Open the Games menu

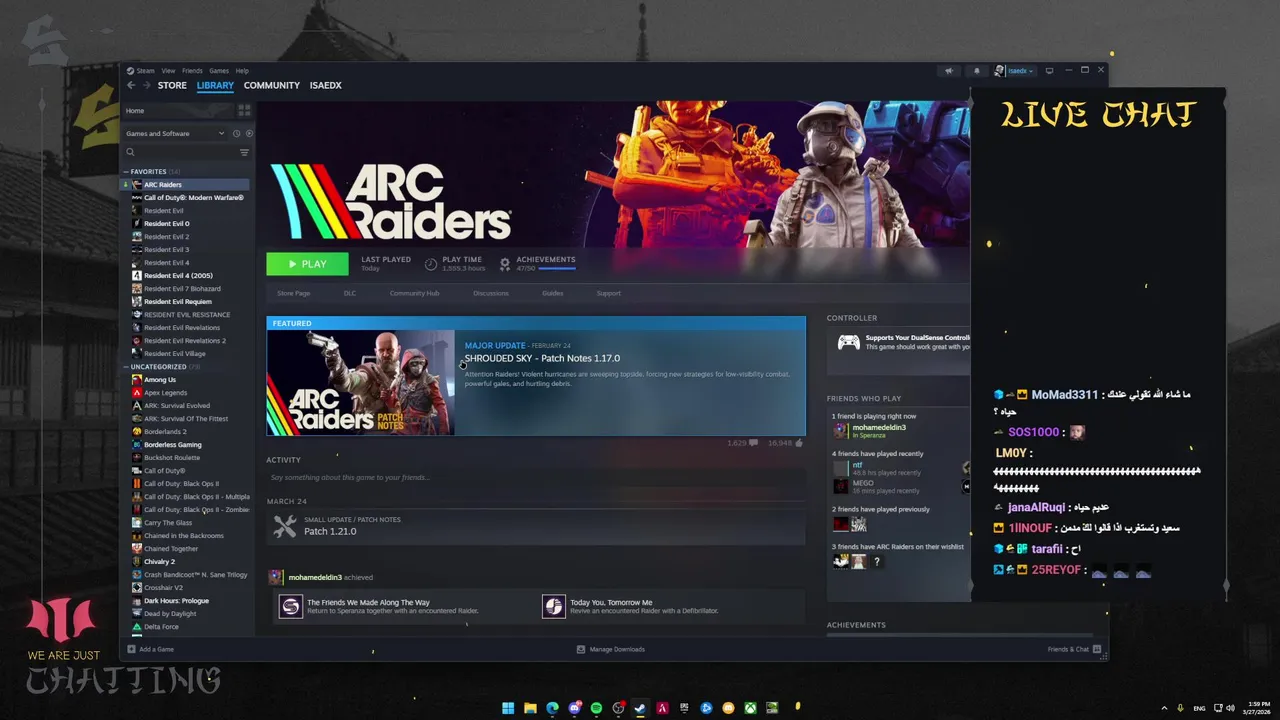click(x=219, y=71)
